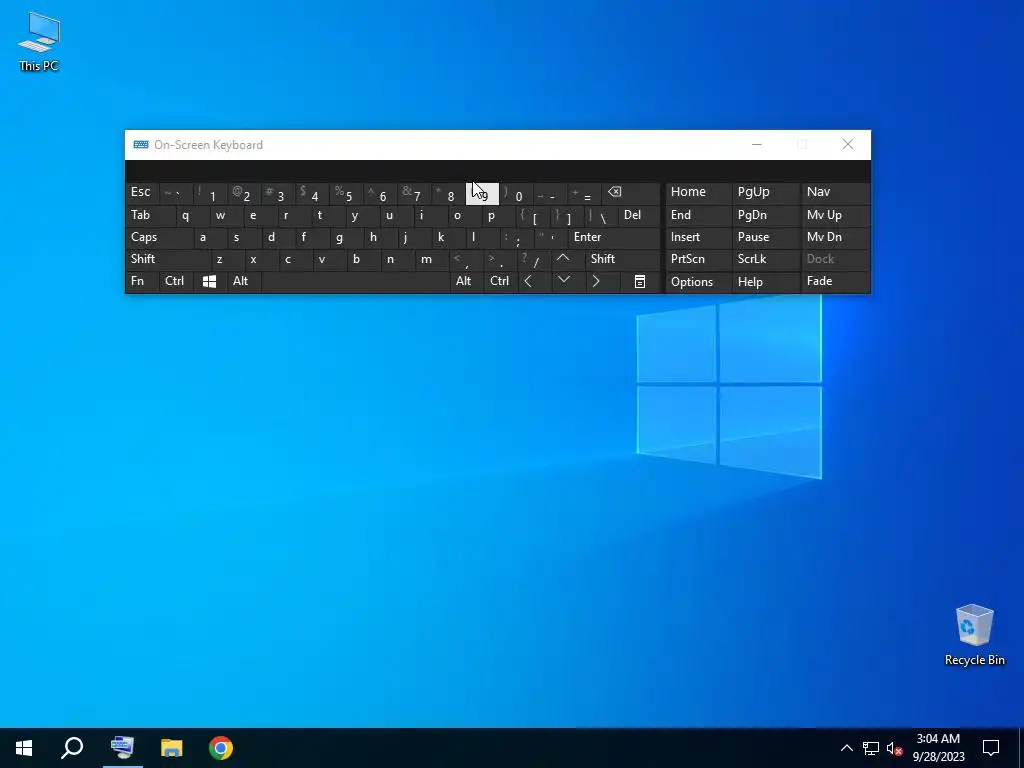Click the Del key
This screenshot has height=768, width=1024.
638,215
